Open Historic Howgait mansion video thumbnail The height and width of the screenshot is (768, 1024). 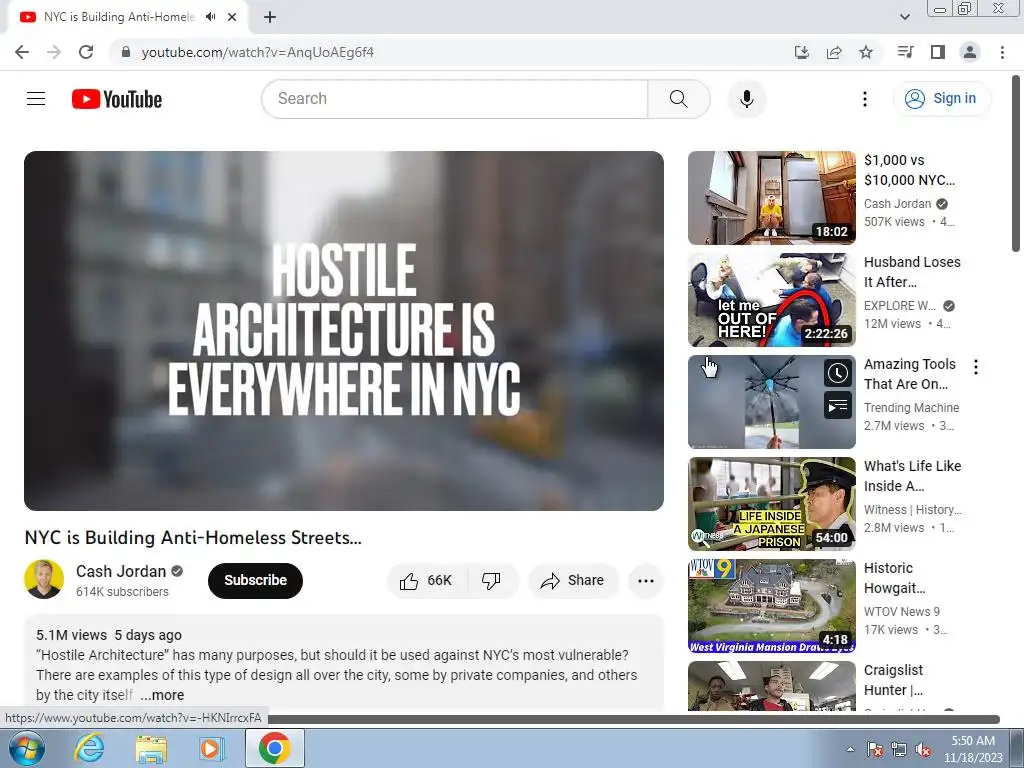click(771, 605)
